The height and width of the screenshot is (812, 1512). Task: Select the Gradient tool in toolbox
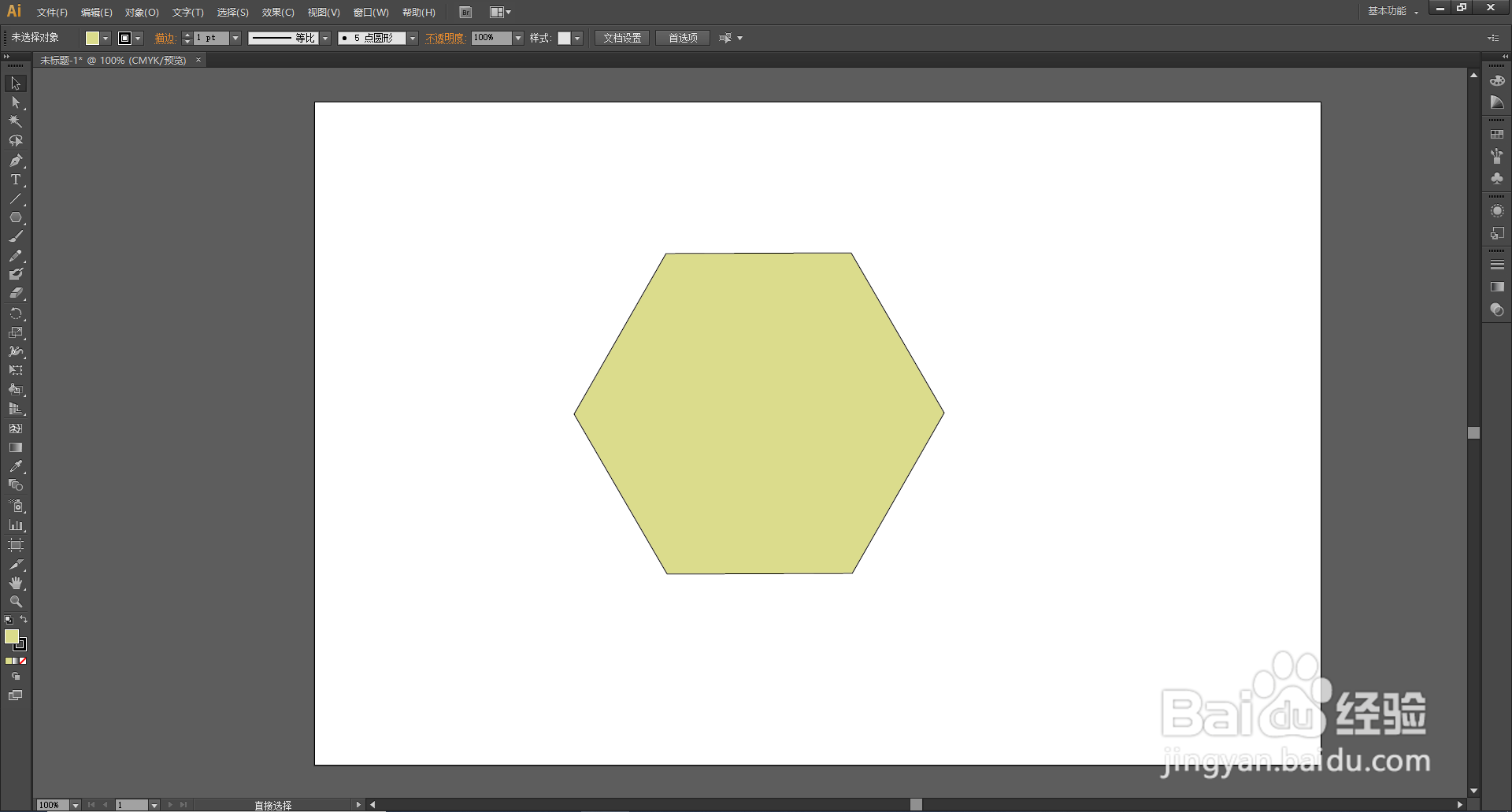coord(16,447)
